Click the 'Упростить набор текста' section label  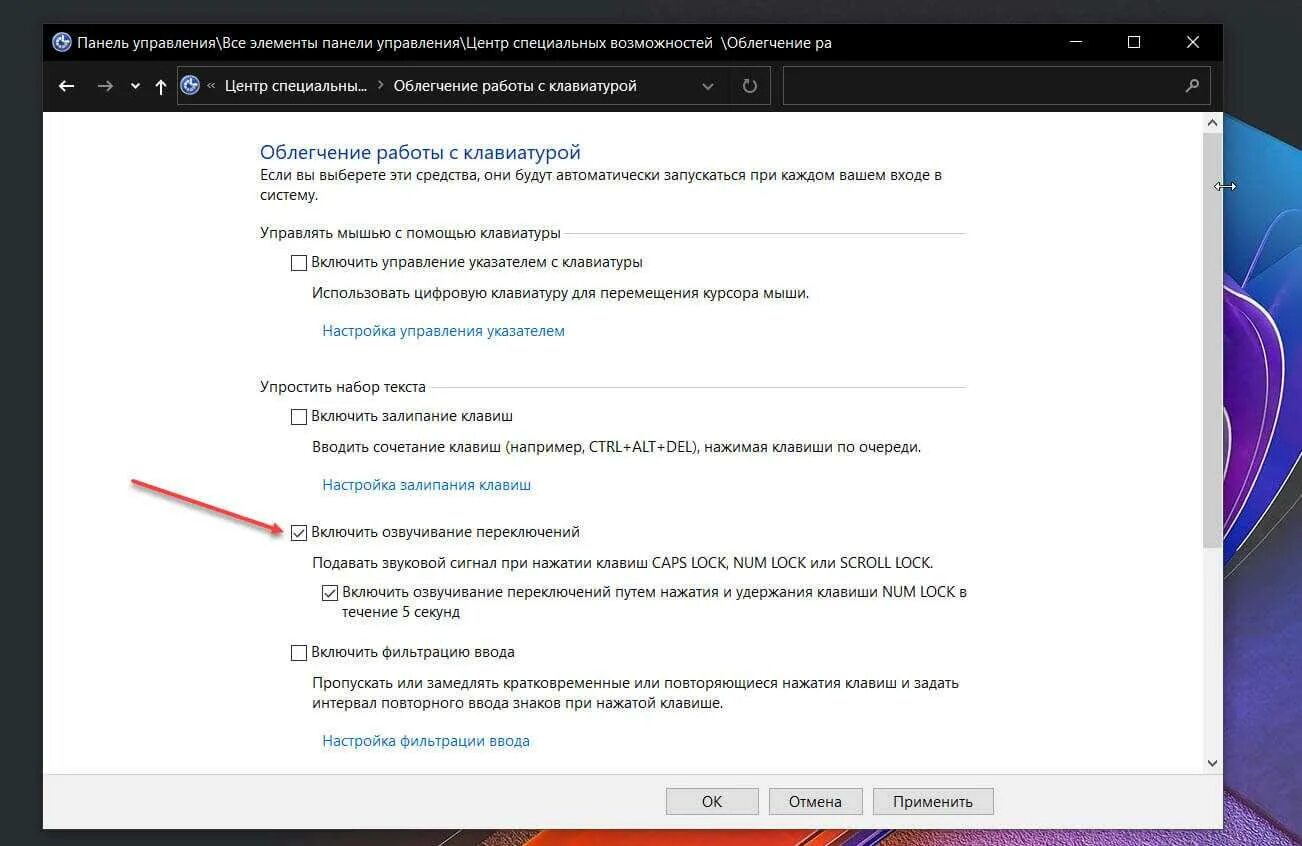click(343, 387)
